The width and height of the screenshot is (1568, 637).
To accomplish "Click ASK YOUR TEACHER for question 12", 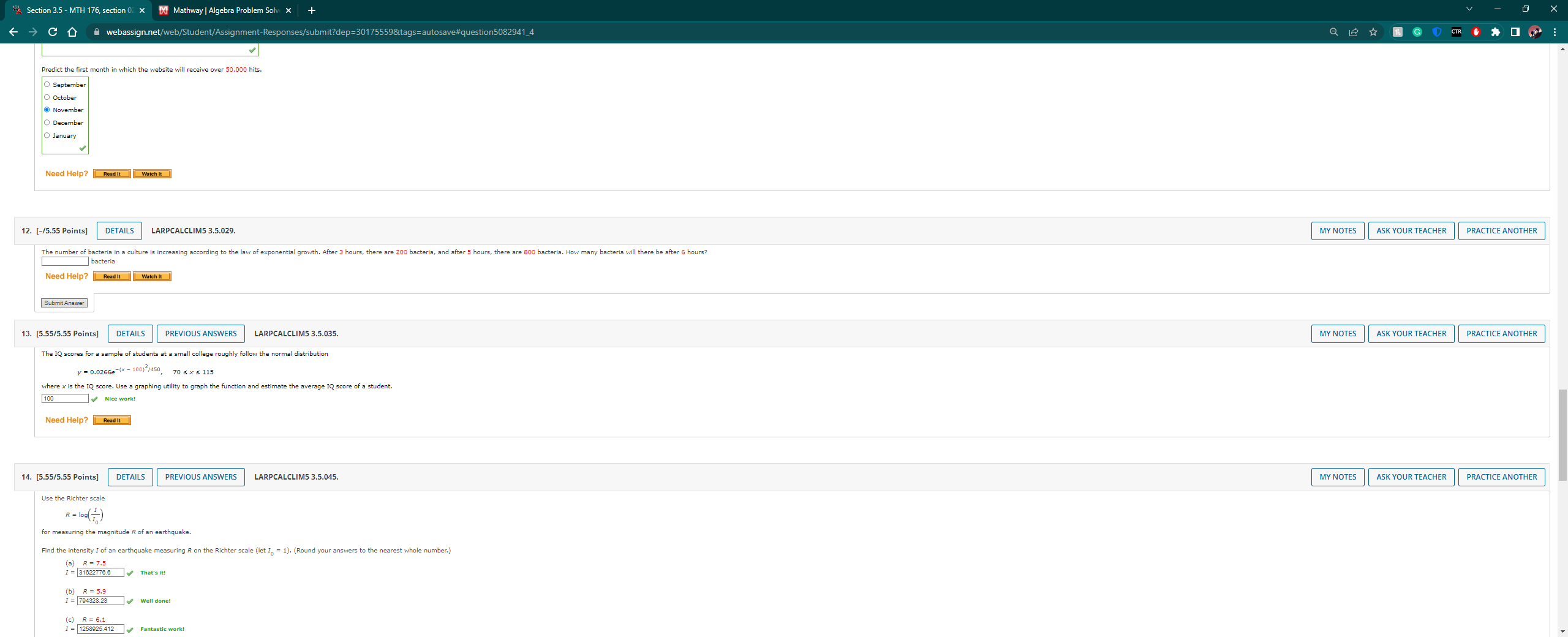I will click(x=1411, y=231).
